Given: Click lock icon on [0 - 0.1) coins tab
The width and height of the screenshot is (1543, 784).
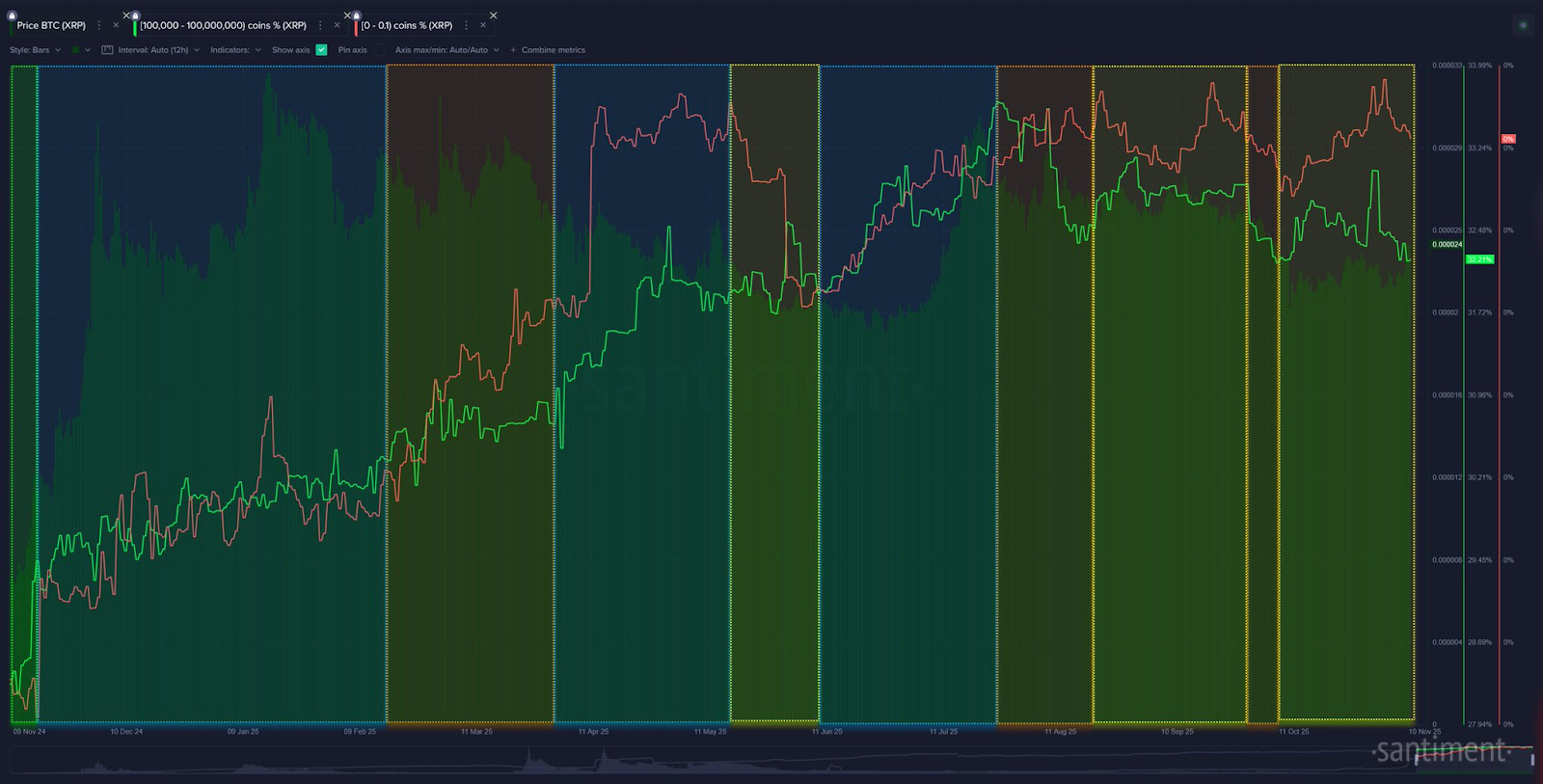Looking at the screenshot, I should coord(356,15).
